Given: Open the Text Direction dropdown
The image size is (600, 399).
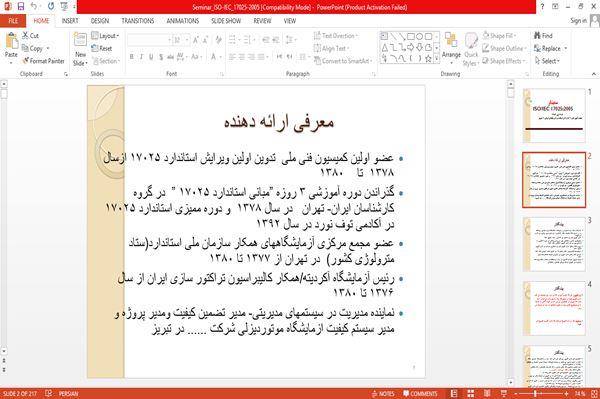Looking at the screenshot, I should pos(336,36).
